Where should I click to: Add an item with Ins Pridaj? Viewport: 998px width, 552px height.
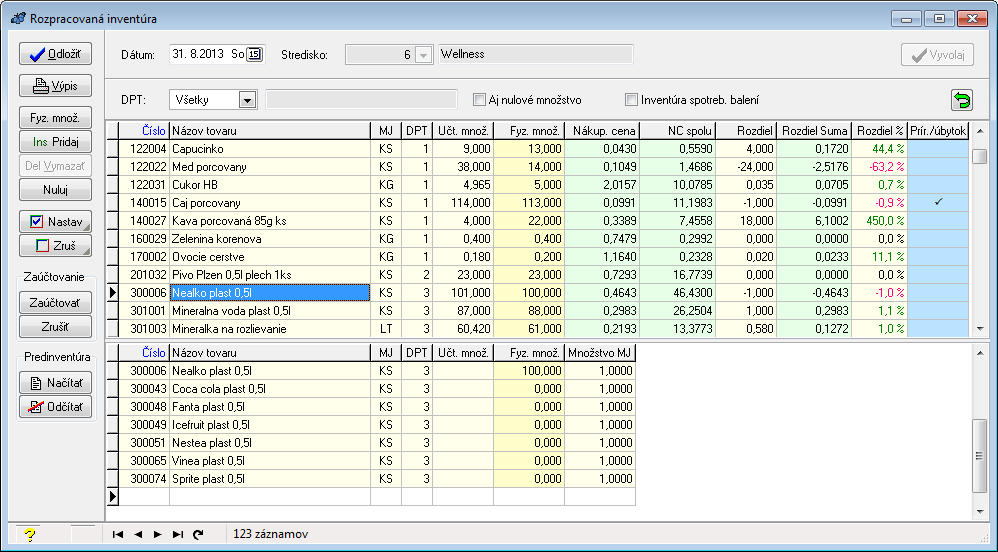[x=55, y=142]
